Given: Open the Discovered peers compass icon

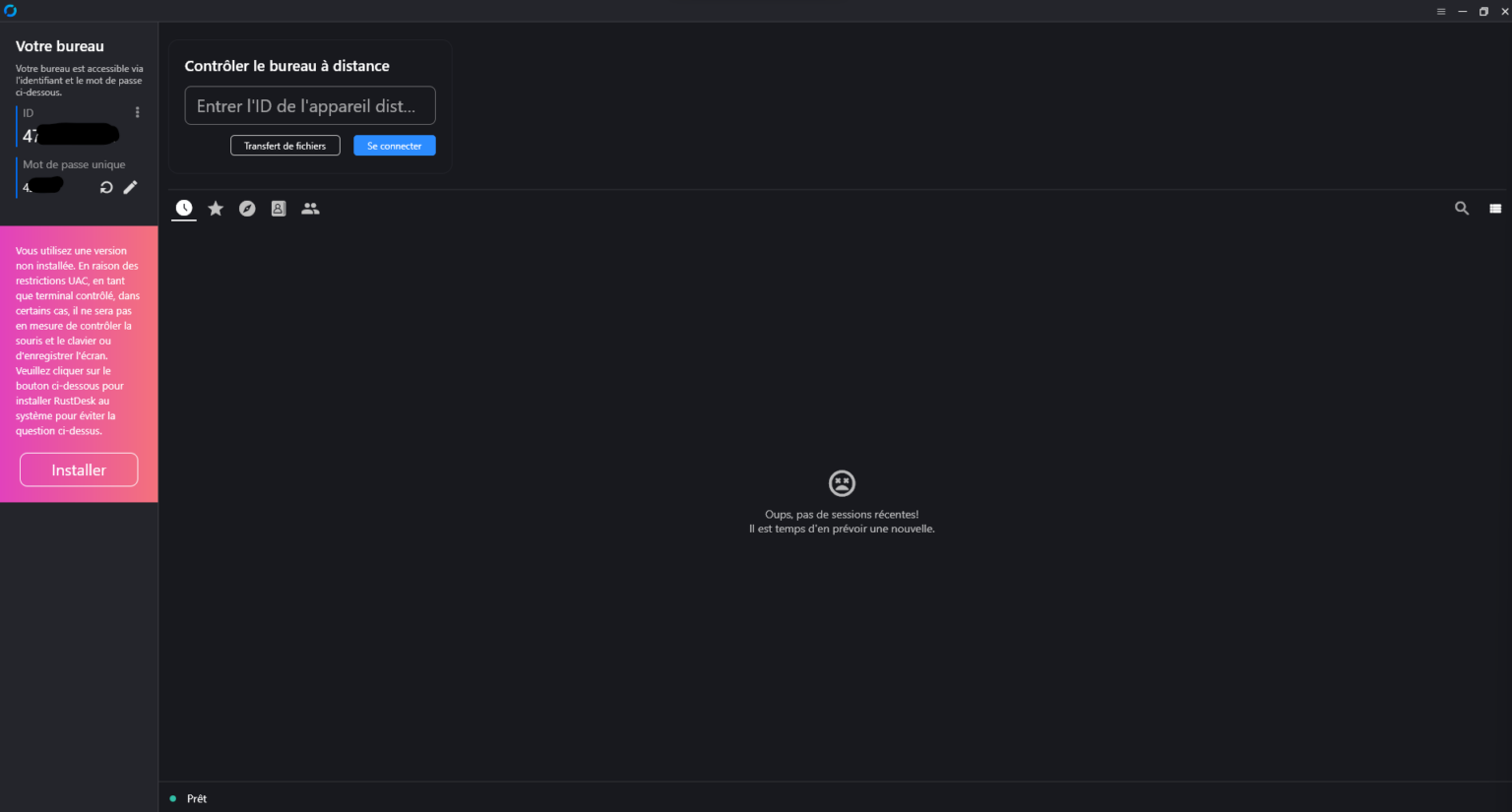Looking at the screenshot, I should tap(247, 208).
